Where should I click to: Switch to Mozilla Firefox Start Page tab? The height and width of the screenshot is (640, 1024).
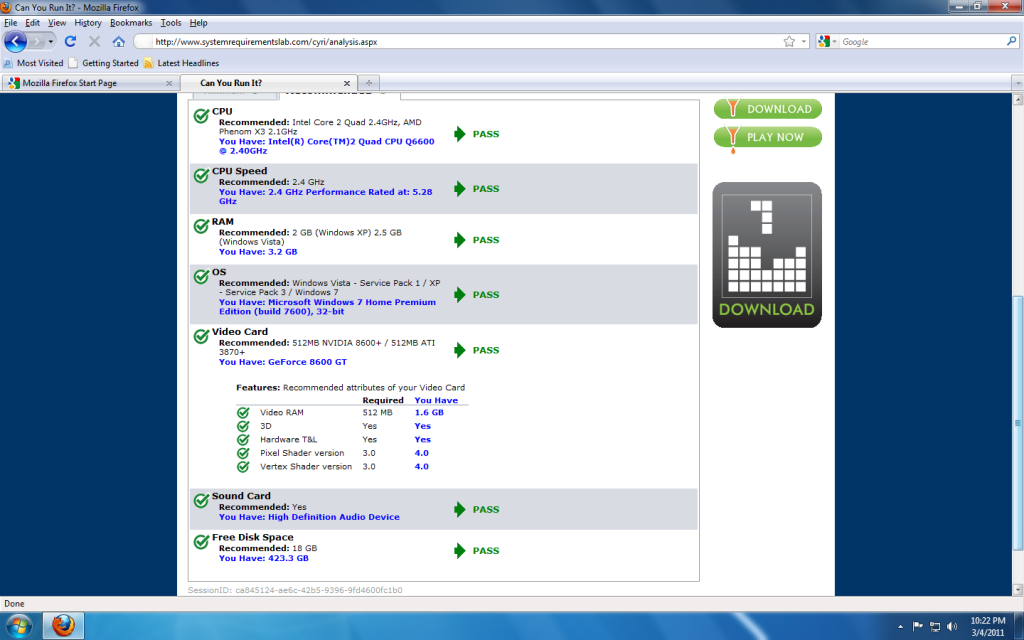pos(90,83)
